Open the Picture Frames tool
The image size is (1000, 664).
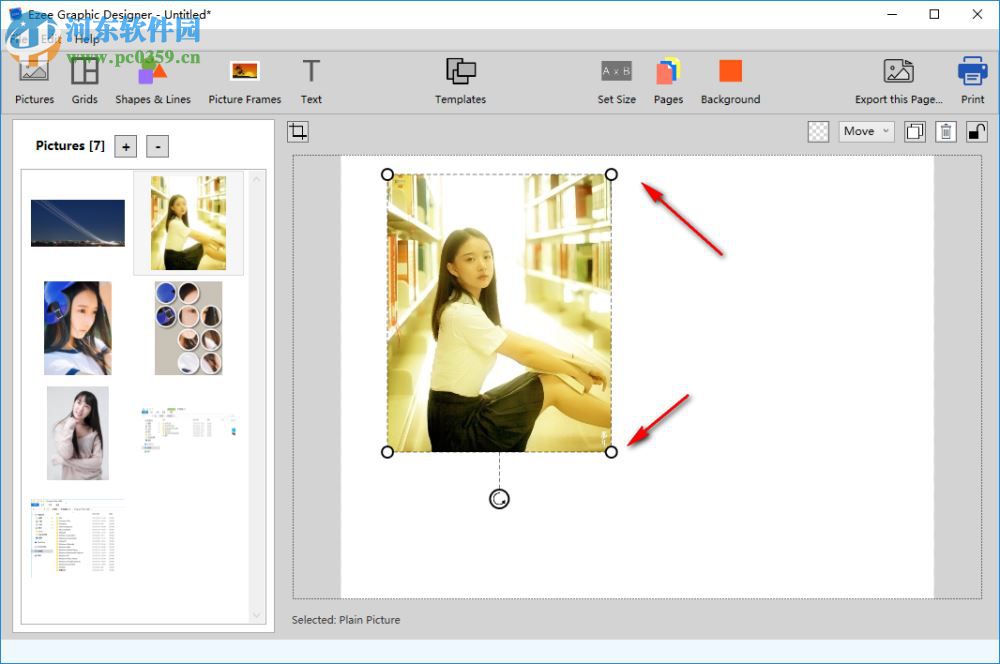(x=245, y=79)
